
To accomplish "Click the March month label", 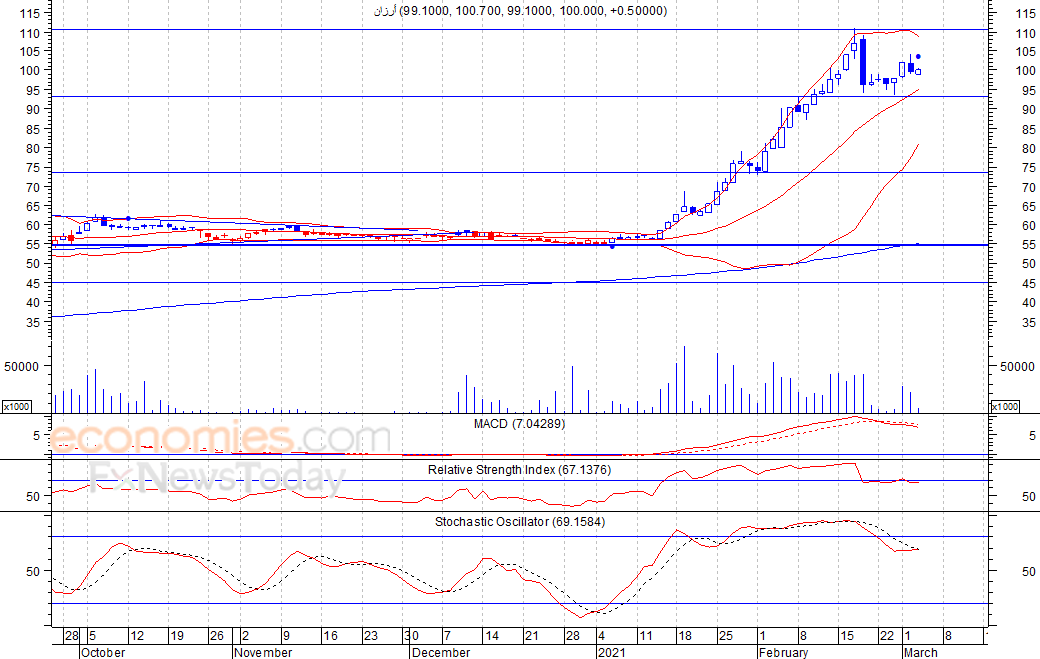I will 920,652.
